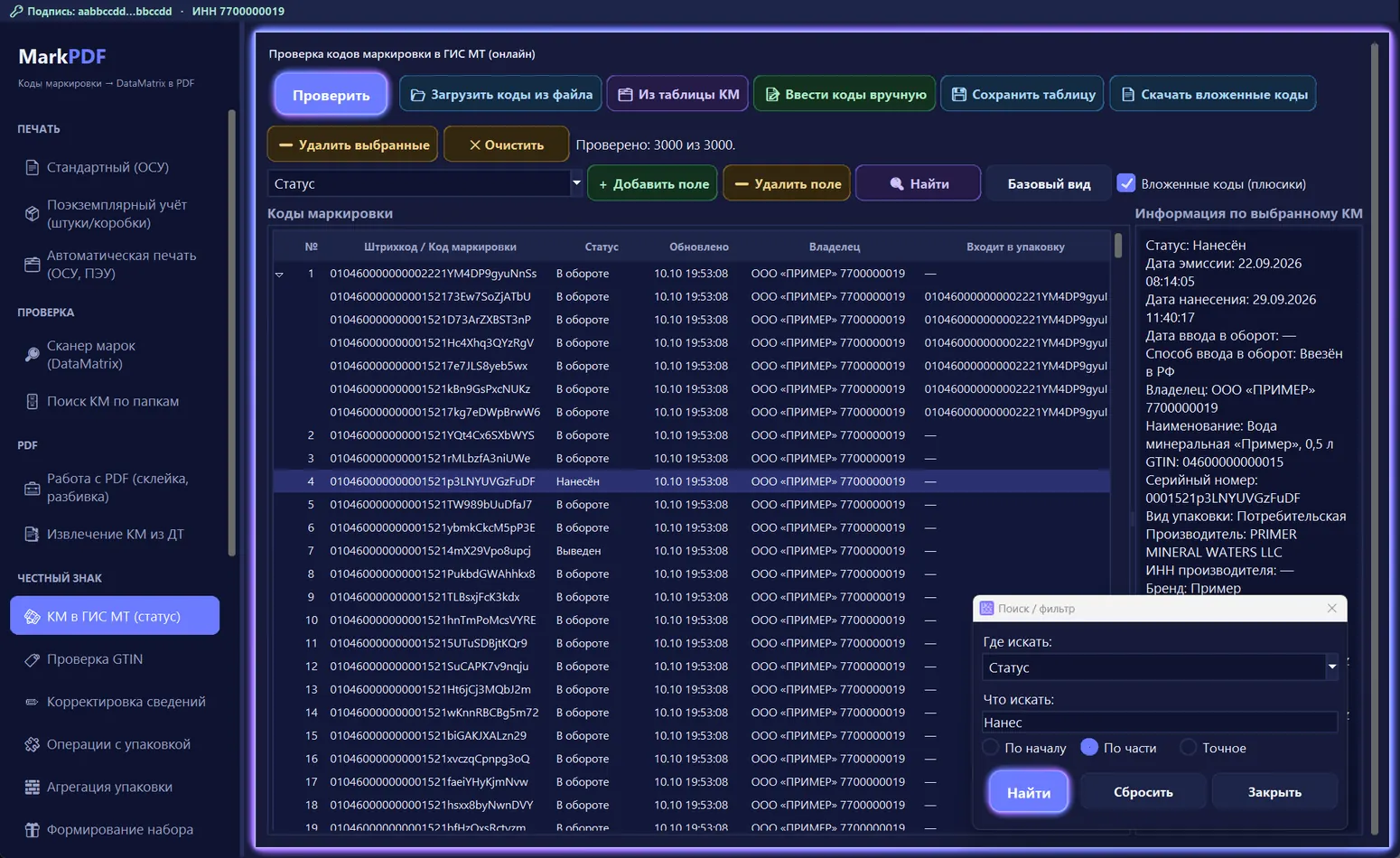Click the Стандартный (ОСУ) sidebar icon
This screenshot has width=1400, height=858.
tap(32, 167)
